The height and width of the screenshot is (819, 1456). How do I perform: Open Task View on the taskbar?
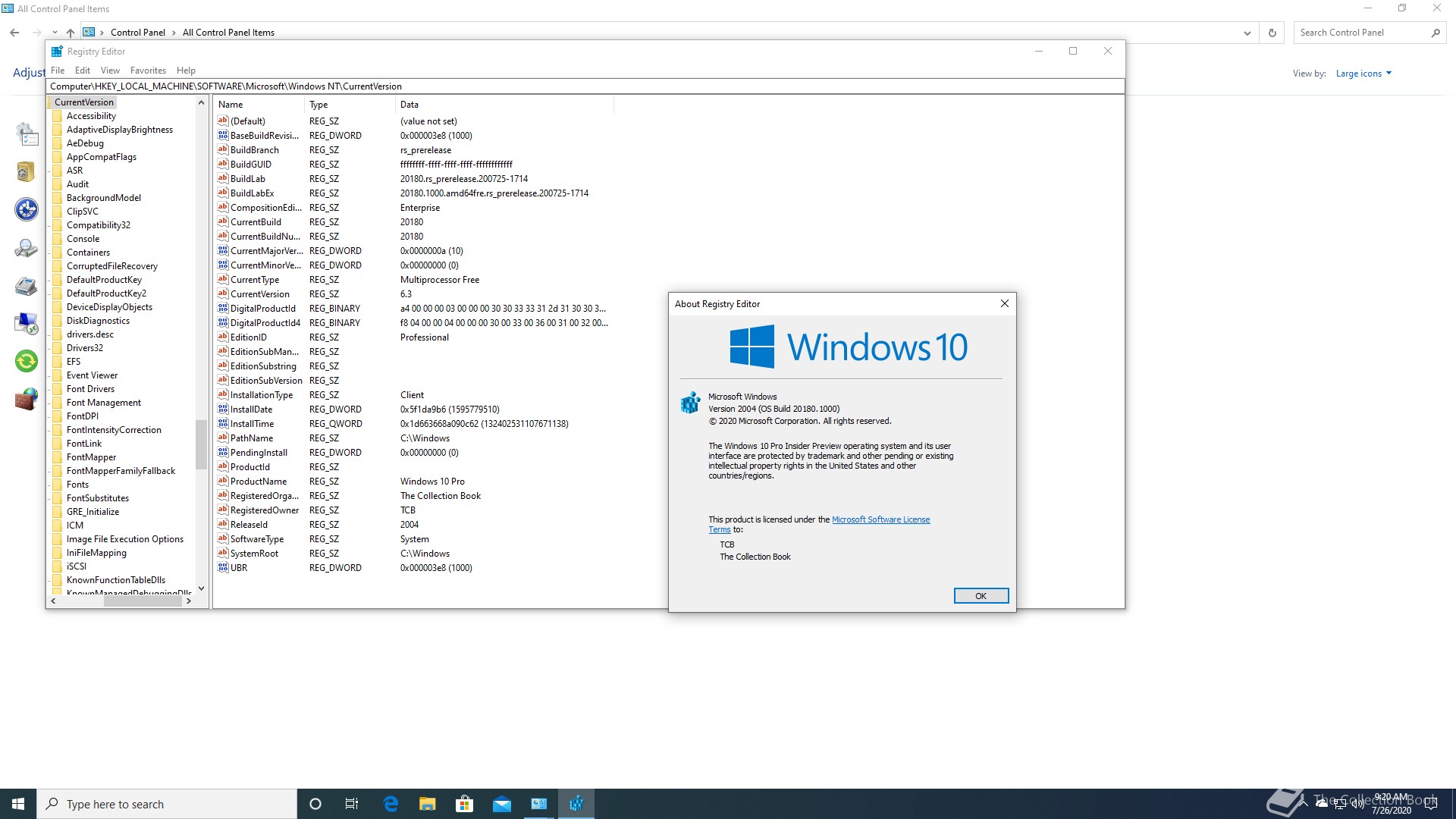click(x=352, y=804)
